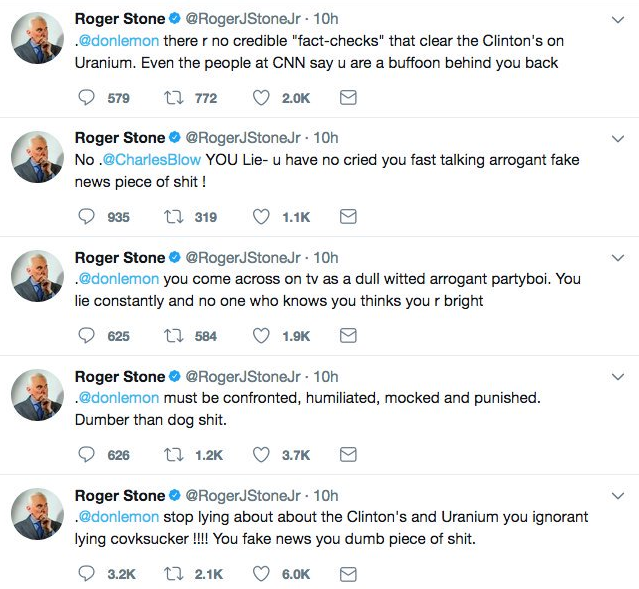Expand options on the "Dumber than" tweet

tap(617, 376)
